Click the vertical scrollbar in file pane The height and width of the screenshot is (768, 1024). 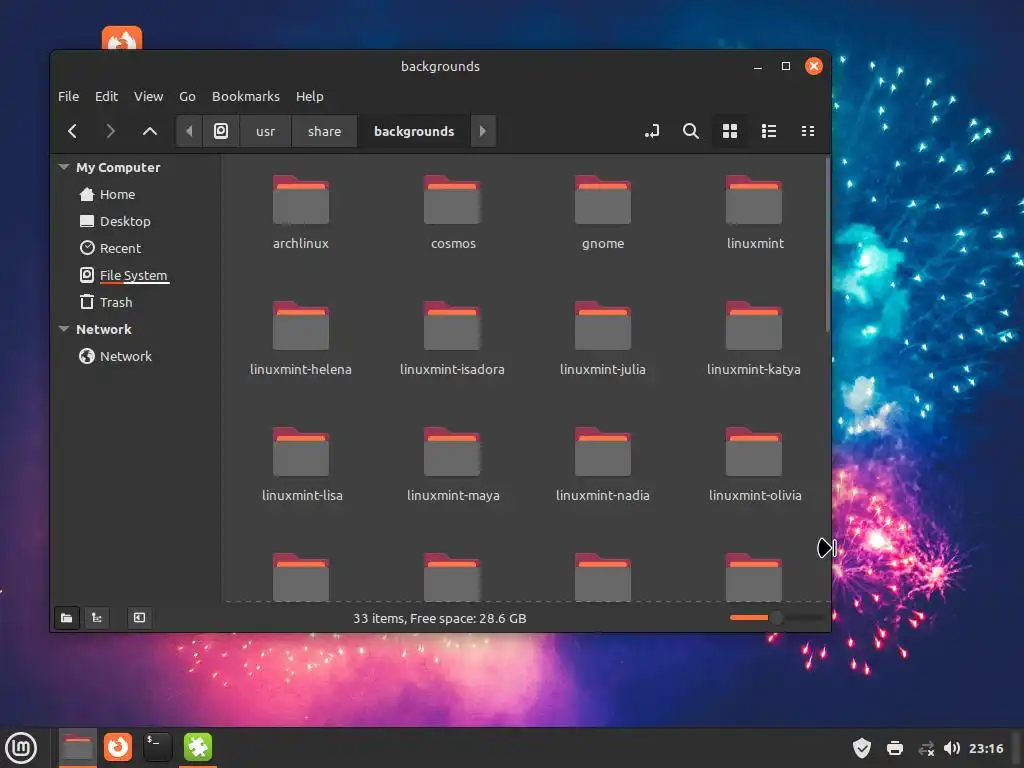827,245
